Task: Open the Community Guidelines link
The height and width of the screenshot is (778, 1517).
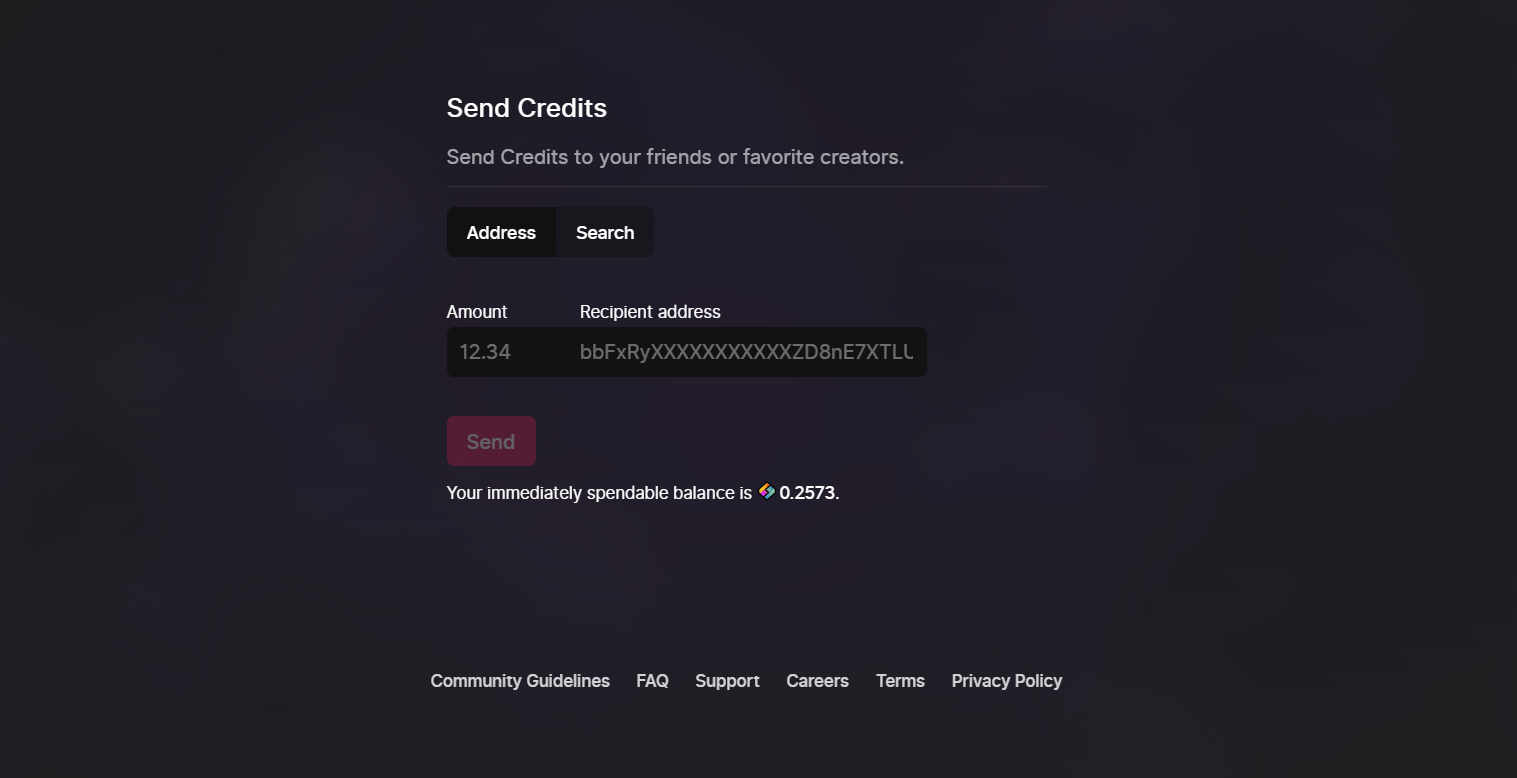Action: (520, 681)
